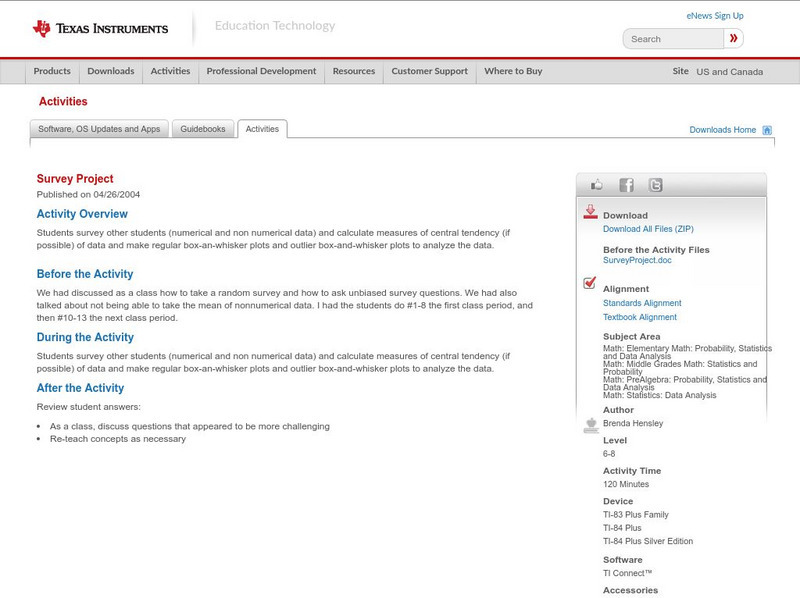The image size is (800, 598).
Task: Click the Published on 04/26/2004 text
Action: click(88, 194)
